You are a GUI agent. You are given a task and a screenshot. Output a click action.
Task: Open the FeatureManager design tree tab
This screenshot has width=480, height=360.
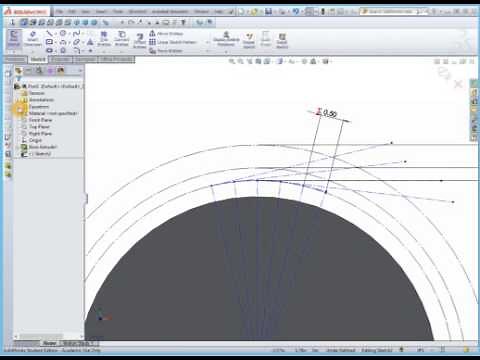pos(18,70)
